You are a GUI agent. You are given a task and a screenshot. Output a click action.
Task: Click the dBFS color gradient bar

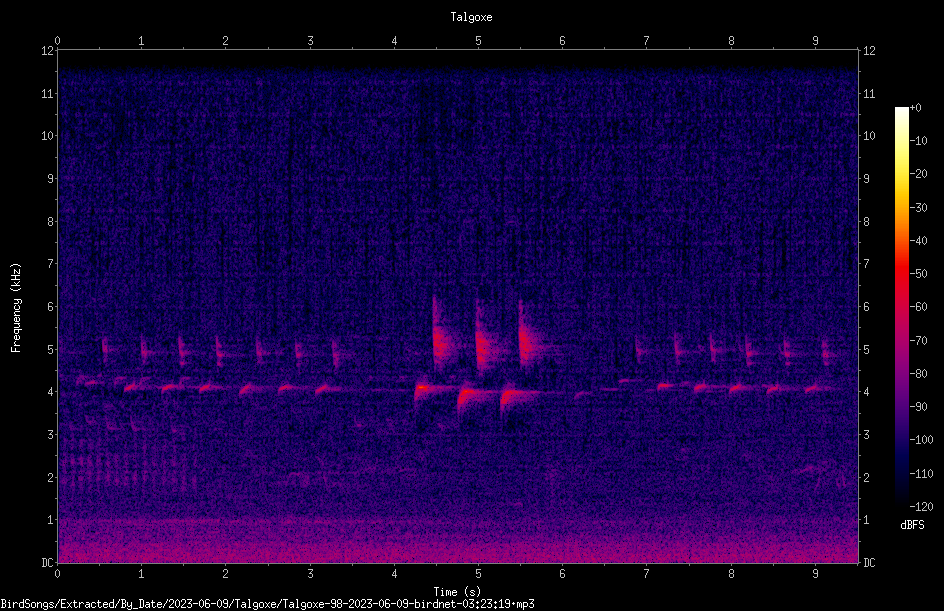tap(902, 307)
